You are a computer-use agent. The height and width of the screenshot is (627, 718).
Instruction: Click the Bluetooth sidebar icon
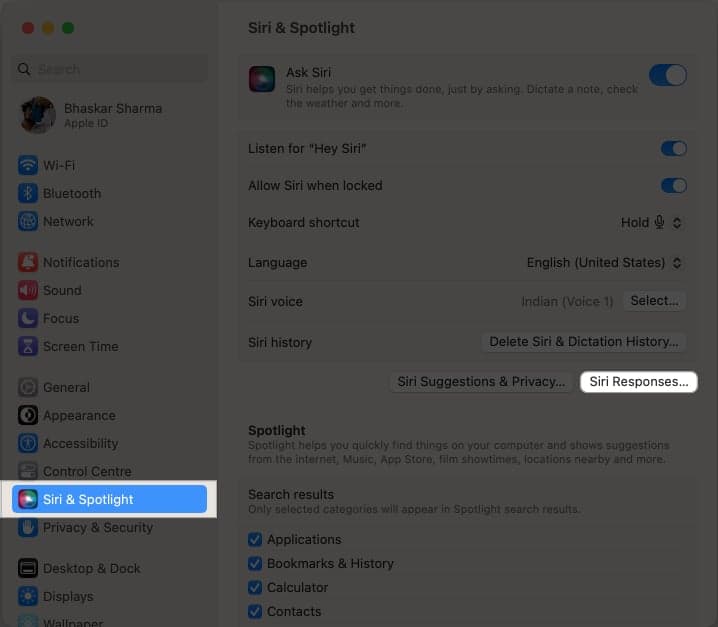point(28,193)
